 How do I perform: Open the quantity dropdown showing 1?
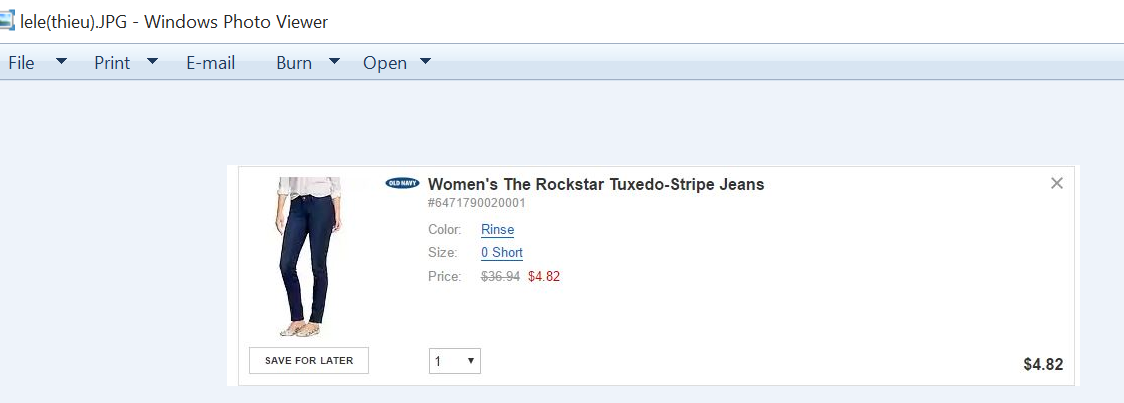point(455,361)
